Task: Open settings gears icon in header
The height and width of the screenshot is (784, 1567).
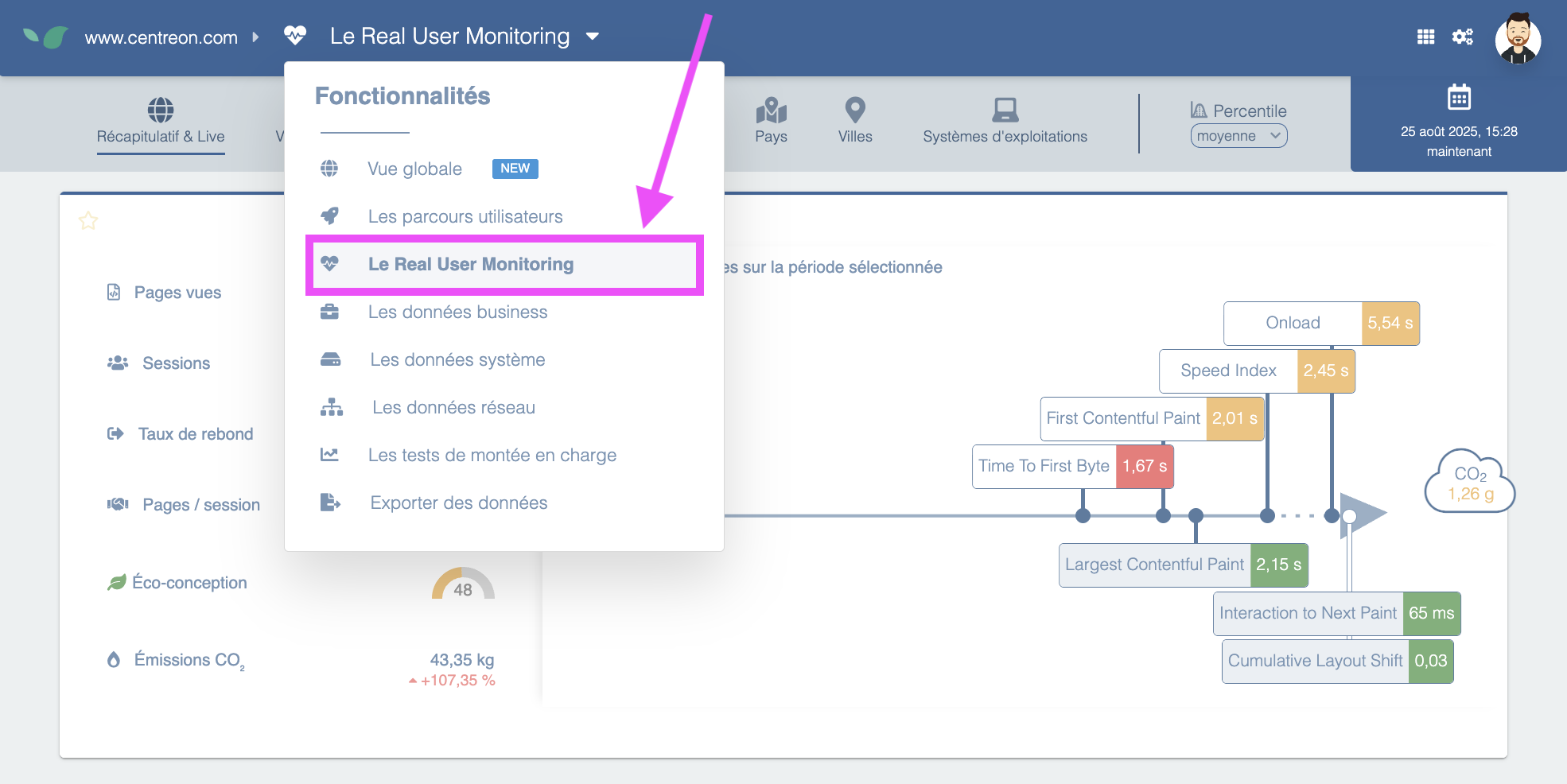Action: pos(1462,37)
